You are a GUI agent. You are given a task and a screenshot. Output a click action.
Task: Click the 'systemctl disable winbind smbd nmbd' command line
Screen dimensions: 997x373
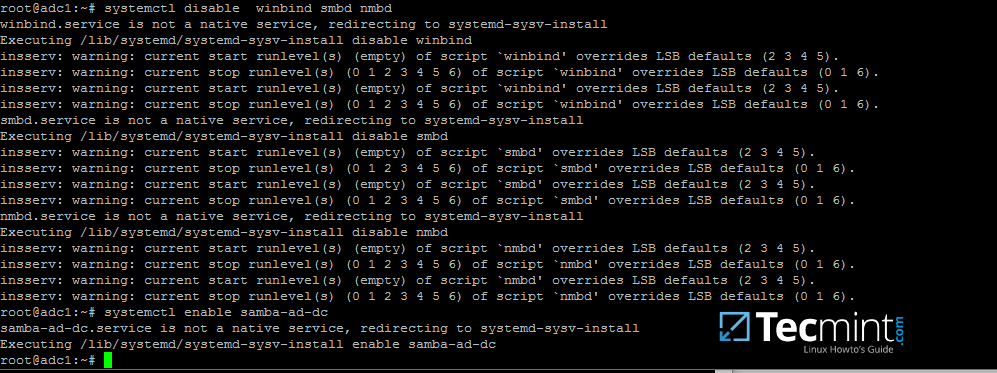coord(196,8)
